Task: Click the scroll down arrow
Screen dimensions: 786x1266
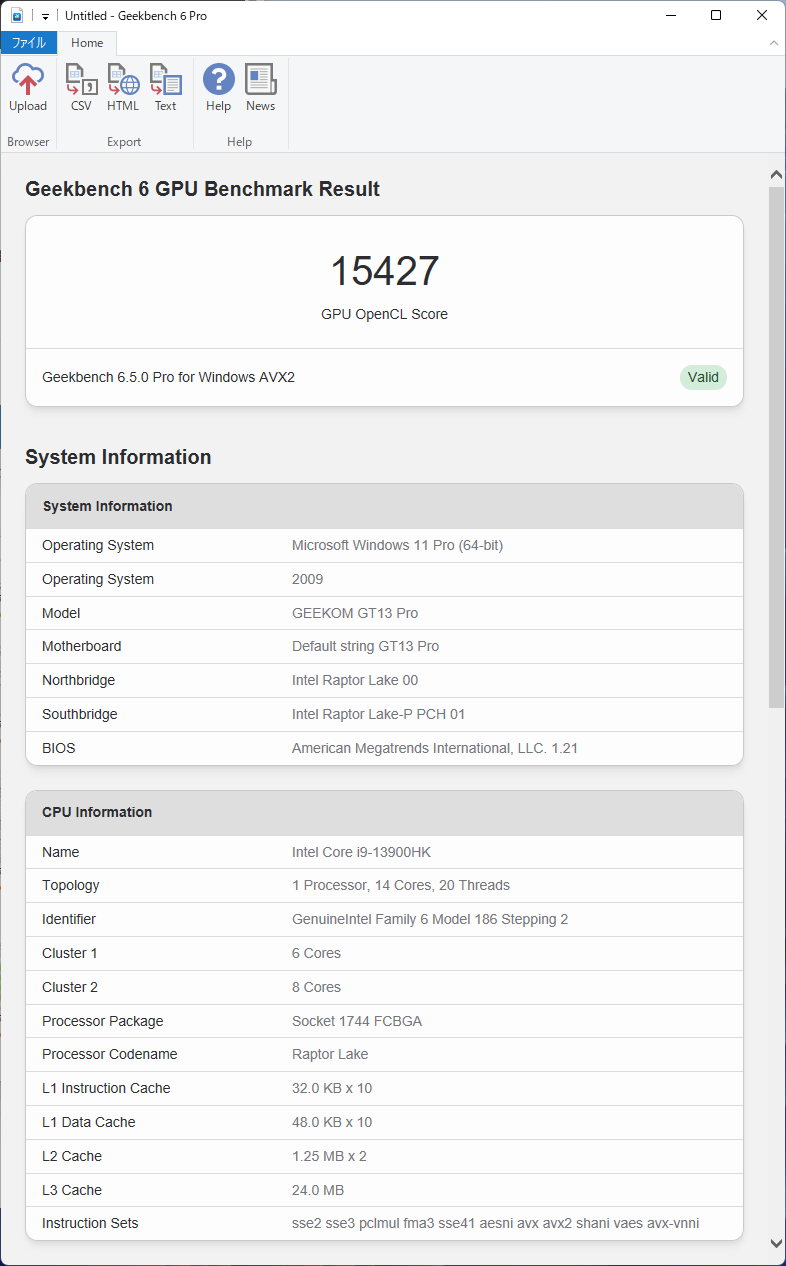Action: (776, 1243)
